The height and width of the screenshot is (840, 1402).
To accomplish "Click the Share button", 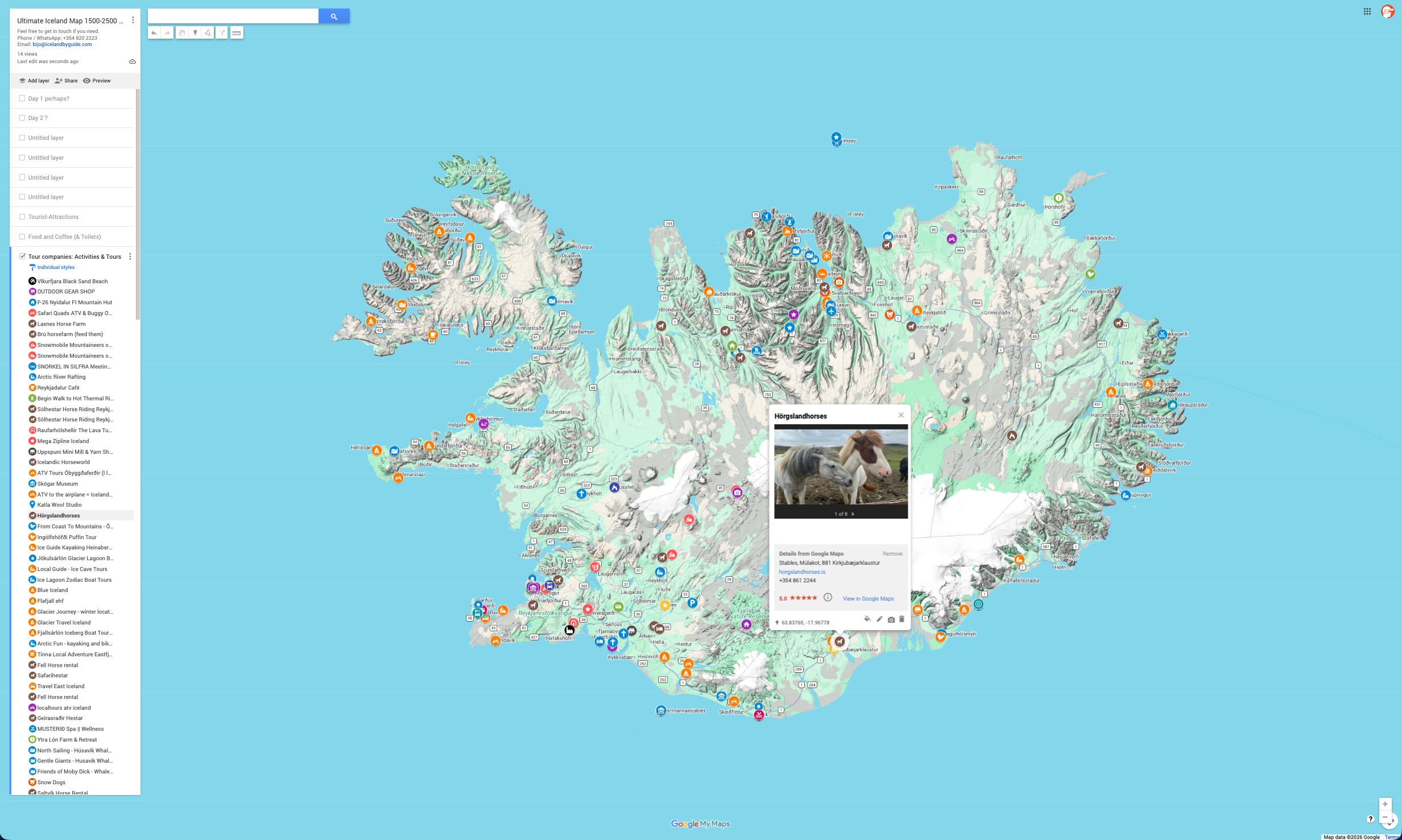I will coord(66,81).
